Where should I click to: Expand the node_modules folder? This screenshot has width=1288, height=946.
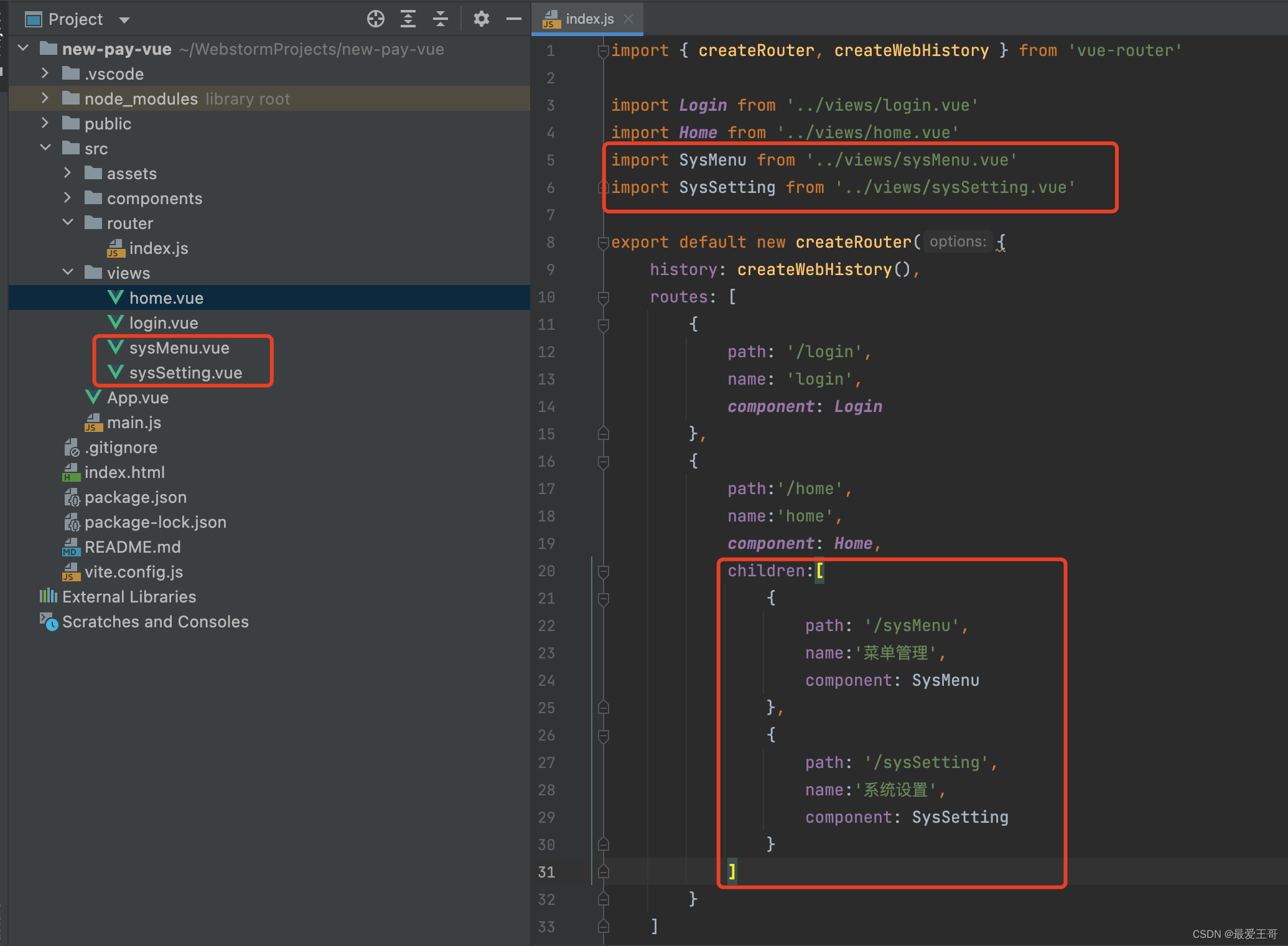click(45, 98)
